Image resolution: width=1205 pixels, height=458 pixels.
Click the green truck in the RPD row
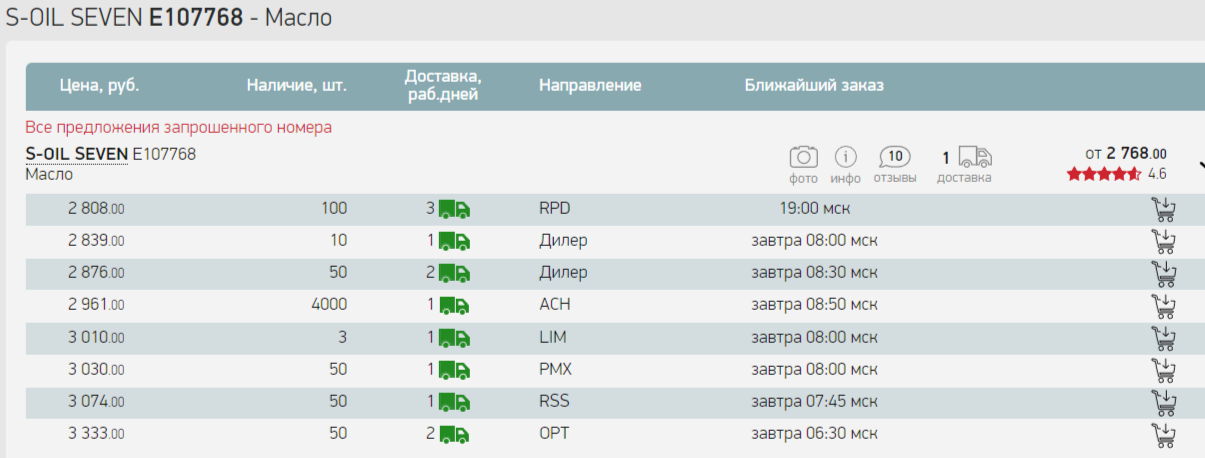pyautogui.click(x=454, y=209)
